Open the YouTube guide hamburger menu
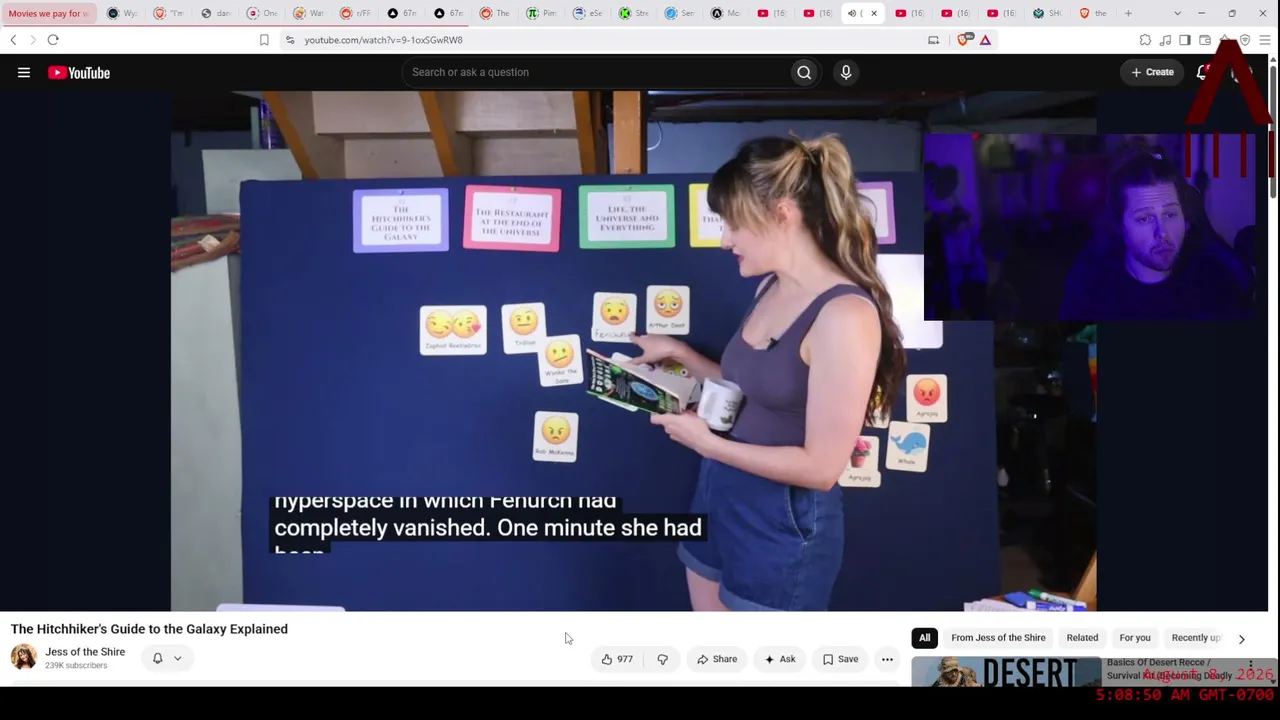 [24, 72]
